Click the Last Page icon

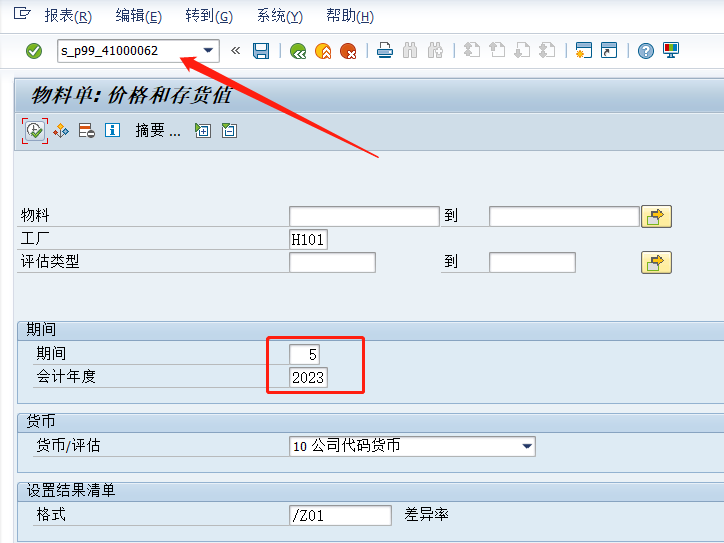pyautogui.click(x=547, y=50)
